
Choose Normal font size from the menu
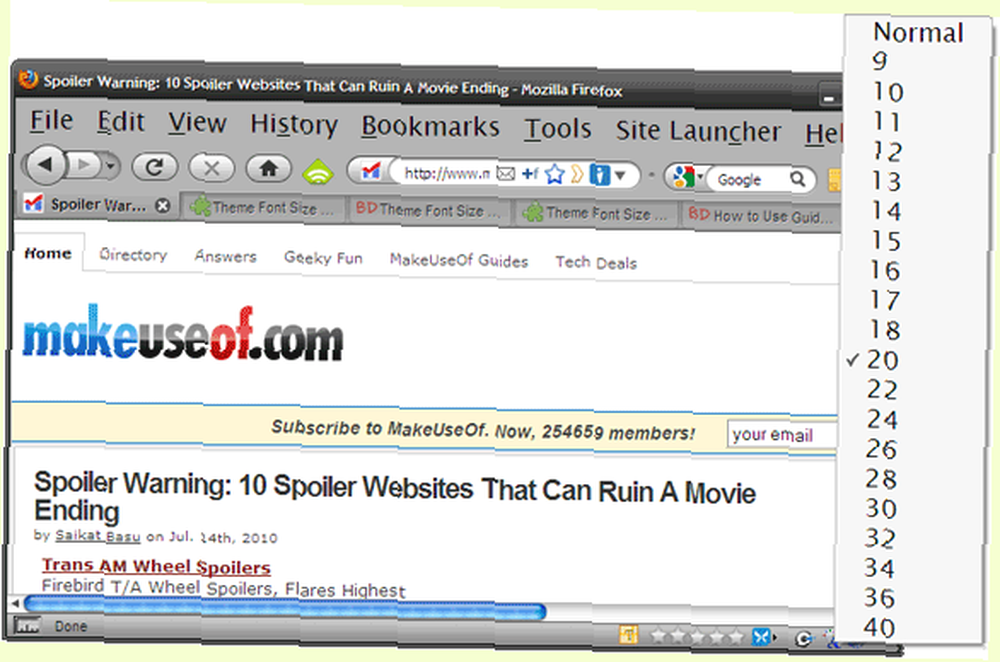point(918,33)
